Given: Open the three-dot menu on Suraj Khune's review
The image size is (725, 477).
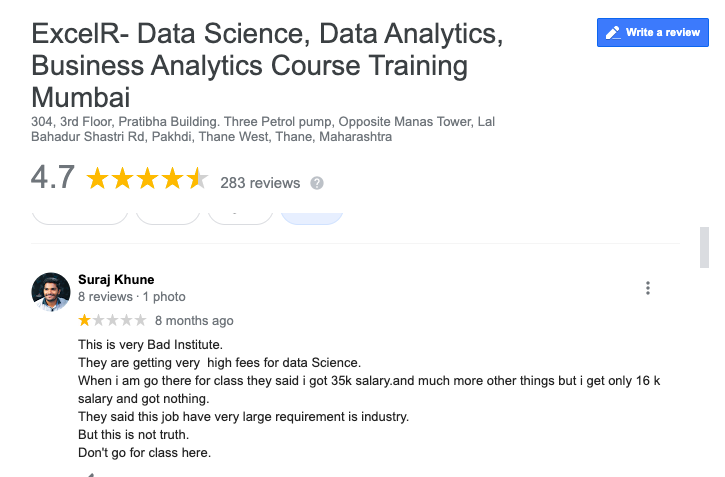Looking at the screenshot, I should (648, 288).
